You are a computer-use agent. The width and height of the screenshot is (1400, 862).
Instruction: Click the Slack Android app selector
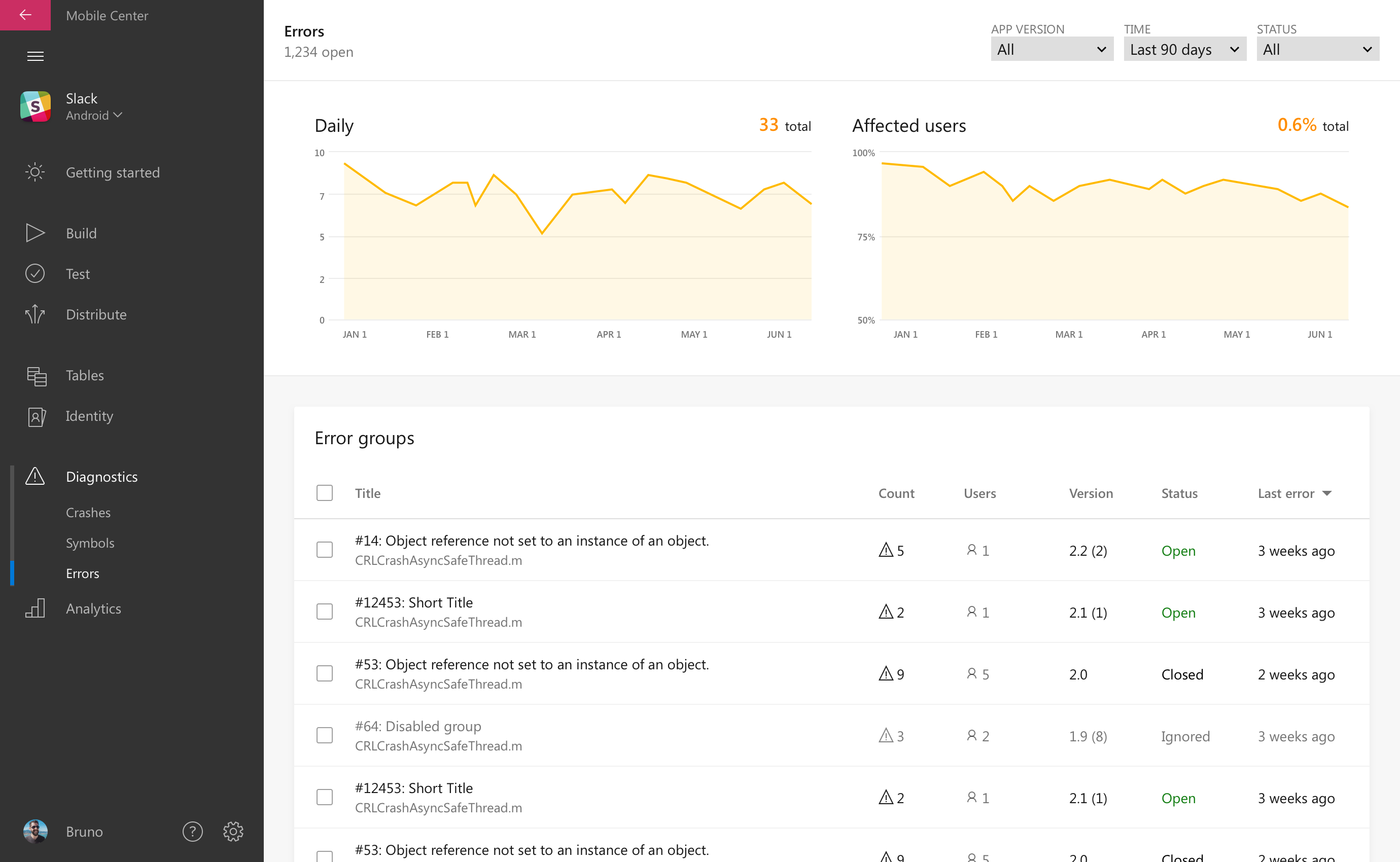96,106
